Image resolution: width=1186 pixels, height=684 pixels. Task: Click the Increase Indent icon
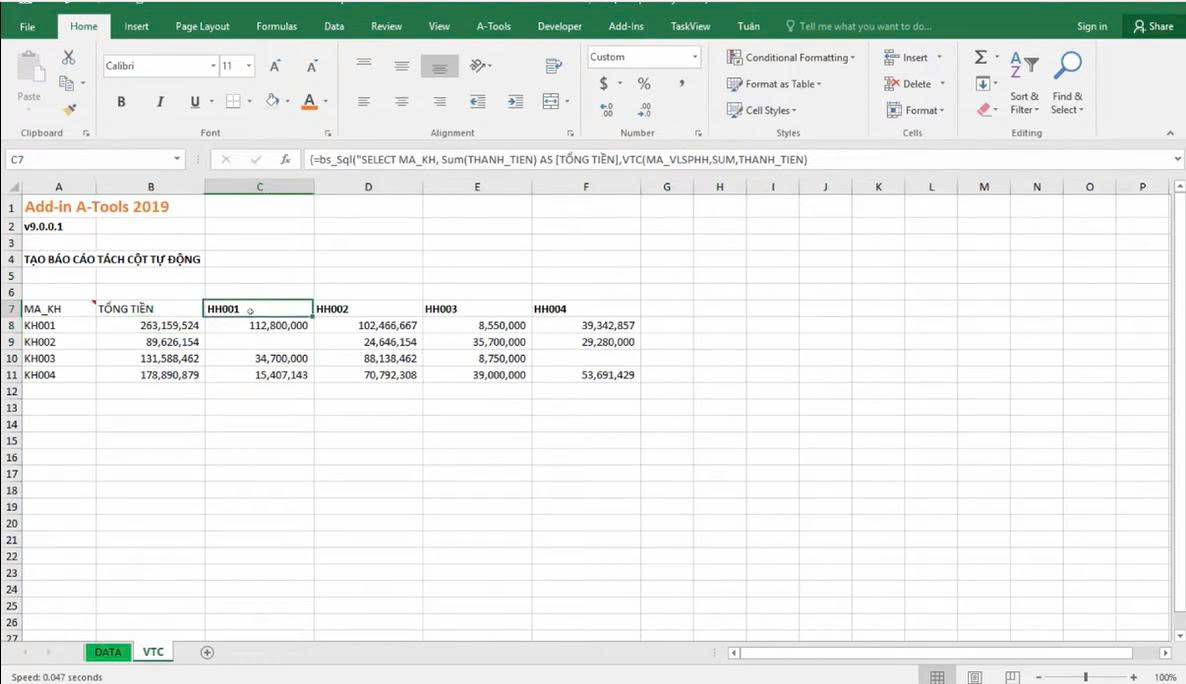pos(515,101)
